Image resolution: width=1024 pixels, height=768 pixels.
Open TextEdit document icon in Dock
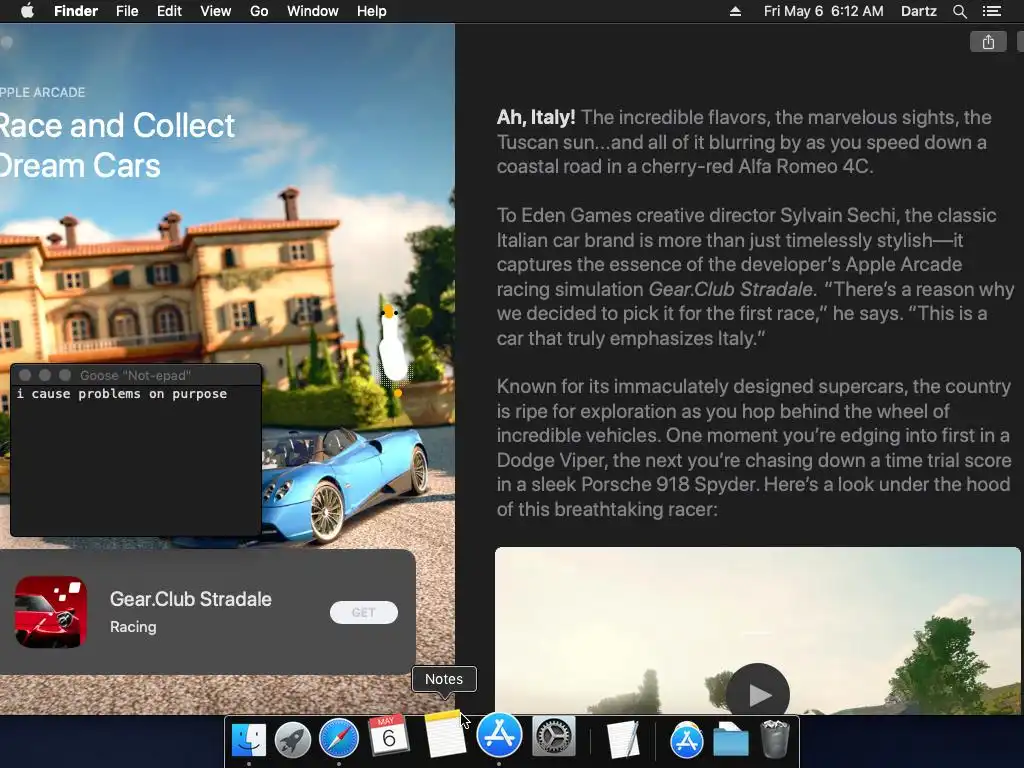click(x=622, y=741)
